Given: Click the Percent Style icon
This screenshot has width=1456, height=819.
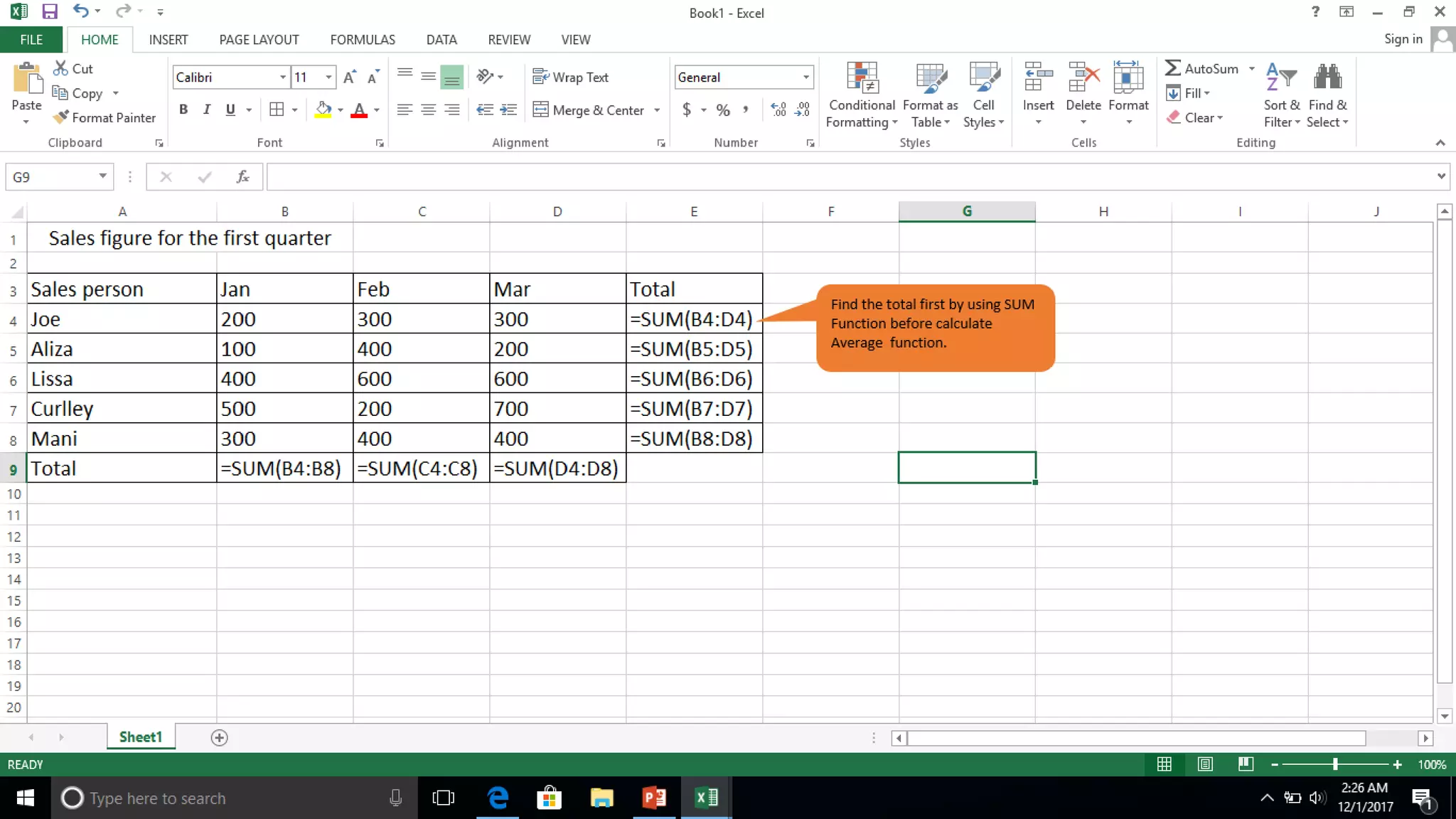Looking at the screenshot, I should (723, 109).
